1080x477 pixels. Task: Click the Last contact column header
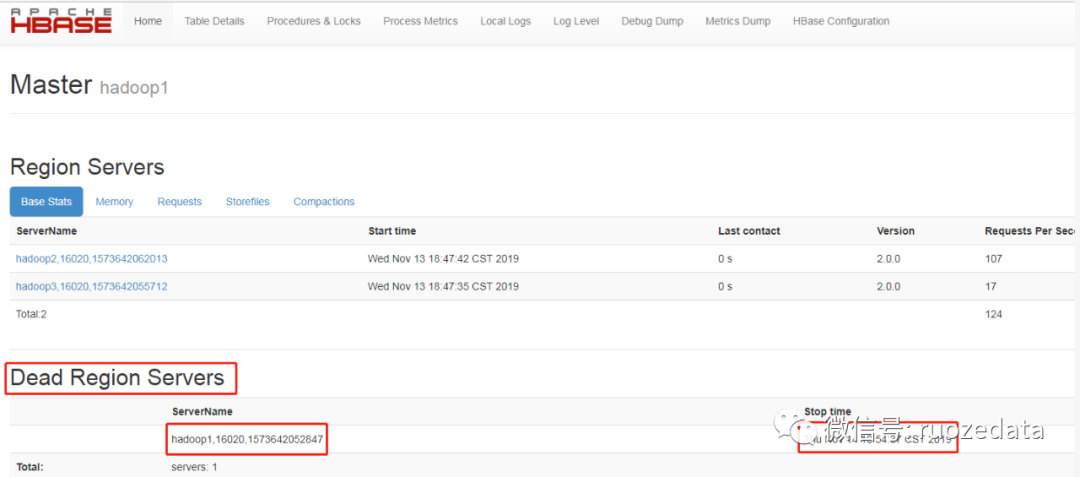749,231
